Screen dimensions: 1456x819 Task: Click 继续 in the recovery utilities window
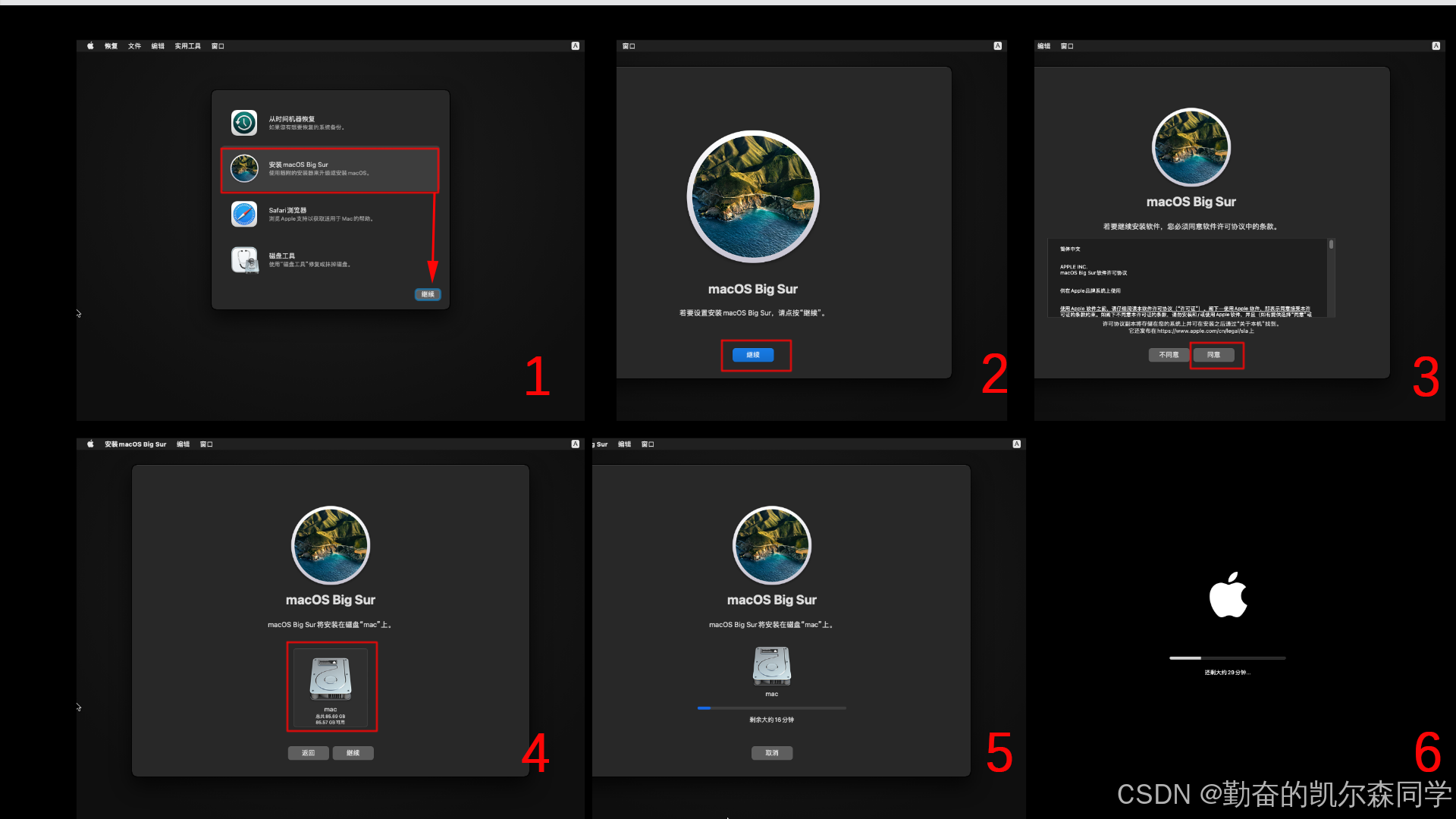coord(428,294)
